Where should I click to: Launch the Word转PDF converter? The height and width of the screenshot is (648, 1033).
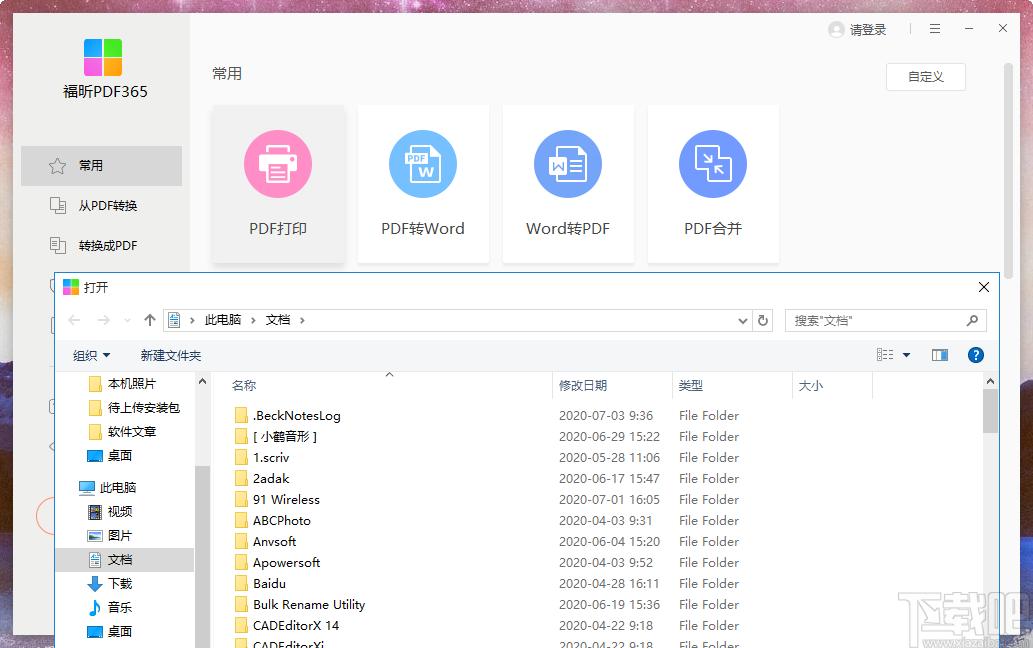[568, 184]
